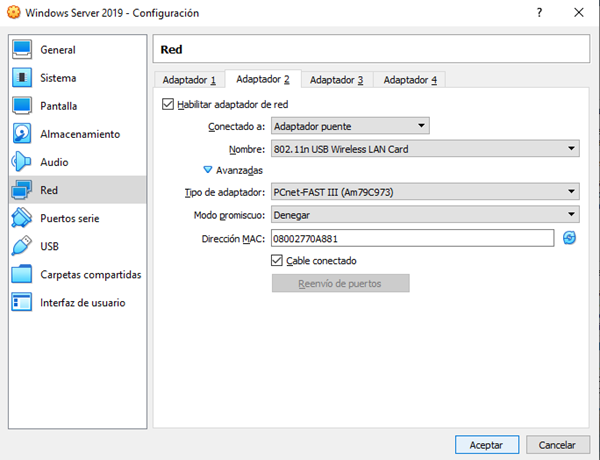Click the Puertos serie connector icon
Viewport: 600px width, 460px height.
coord(22,218)
